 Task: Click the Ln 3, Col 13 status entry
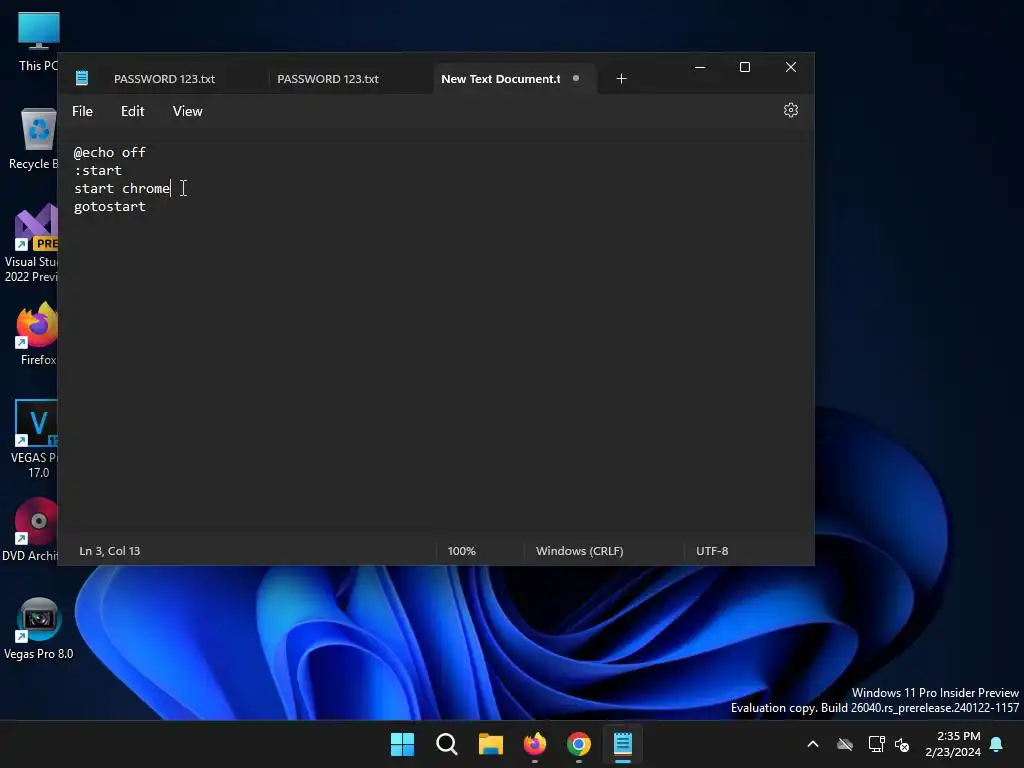point(110,551)
